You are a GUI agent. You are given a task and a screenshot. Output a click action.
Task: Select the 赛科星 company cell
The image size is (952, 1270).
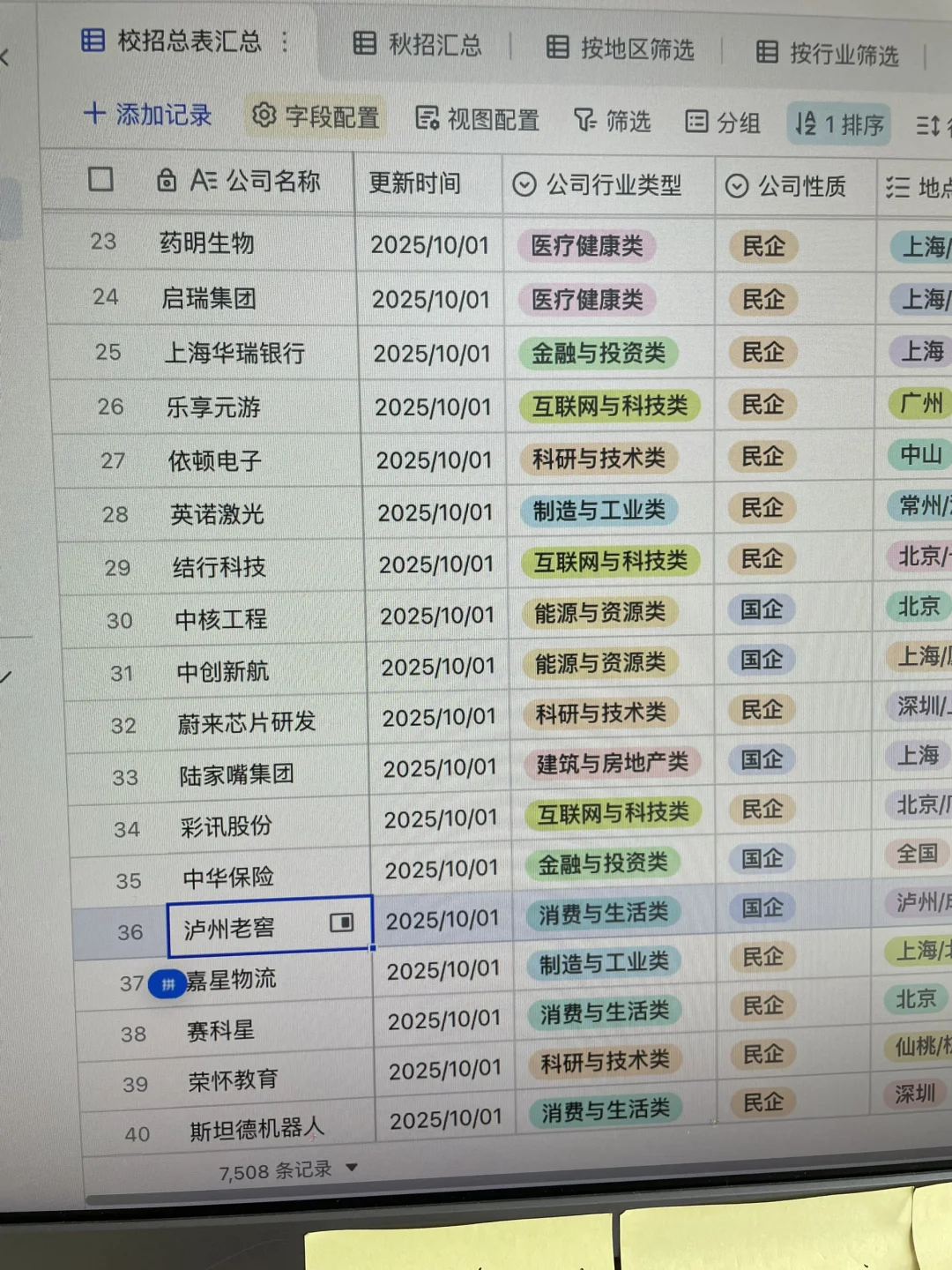pos(220,1030)
